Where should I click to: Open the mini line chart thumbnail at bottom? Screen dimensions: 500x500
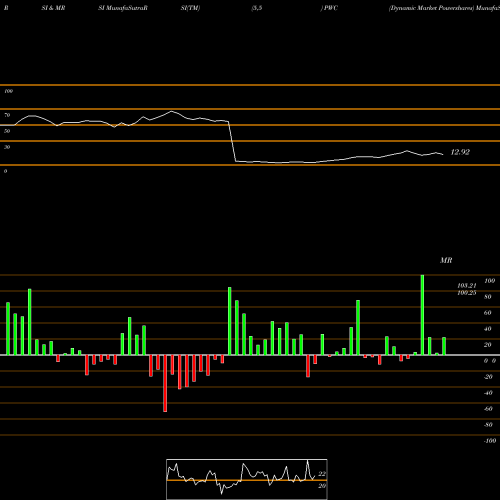(247, 479)
